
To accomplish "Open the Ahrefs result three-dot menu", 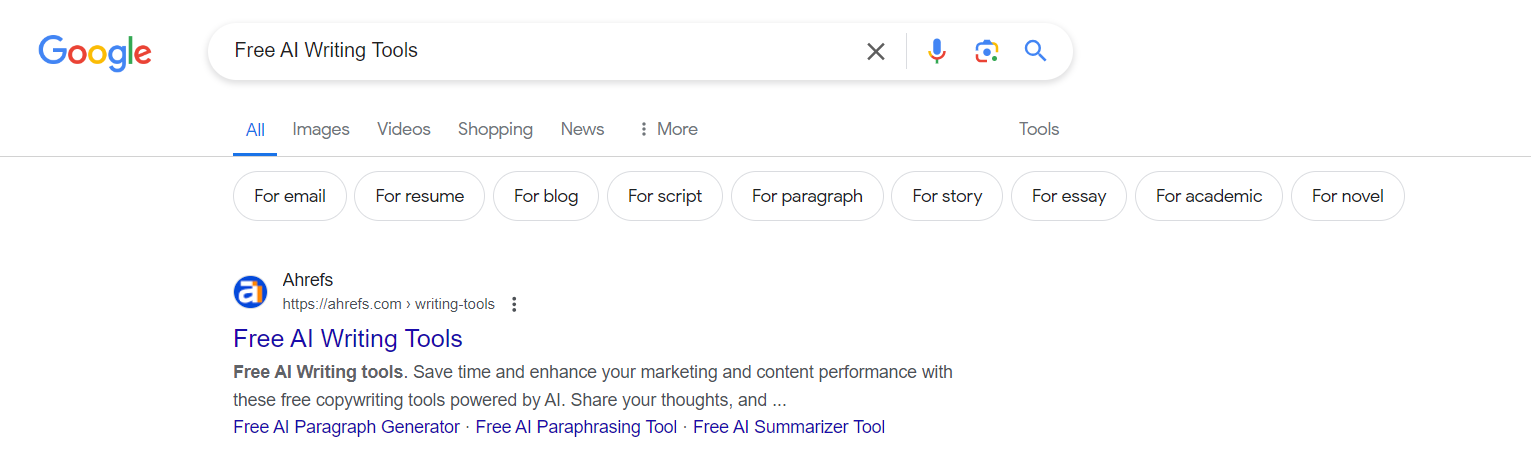I will coord(514,304).
